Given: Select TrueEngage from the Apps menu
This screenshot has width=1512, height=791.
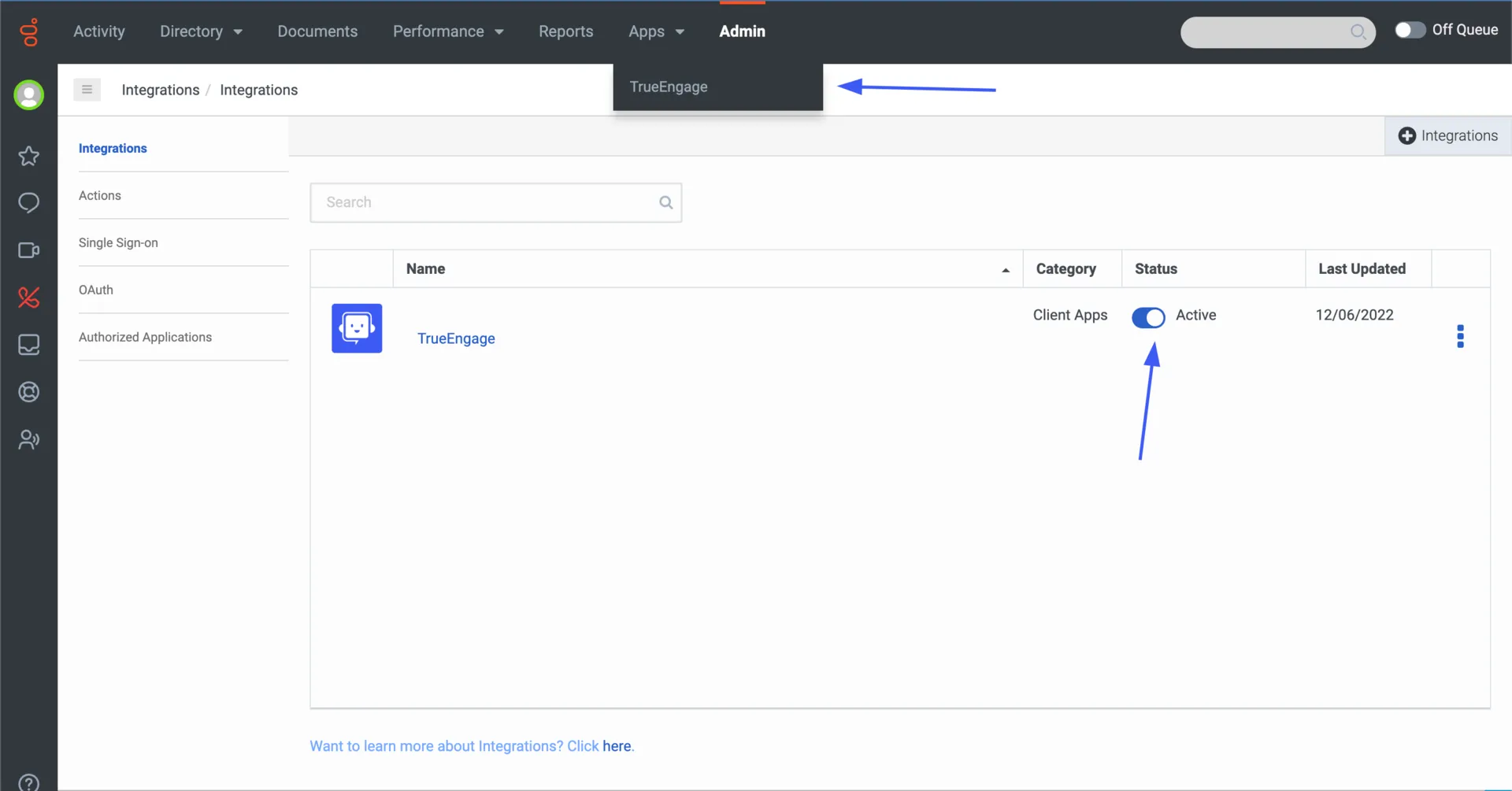Looking at the screenshot, I should coord(668,87).
